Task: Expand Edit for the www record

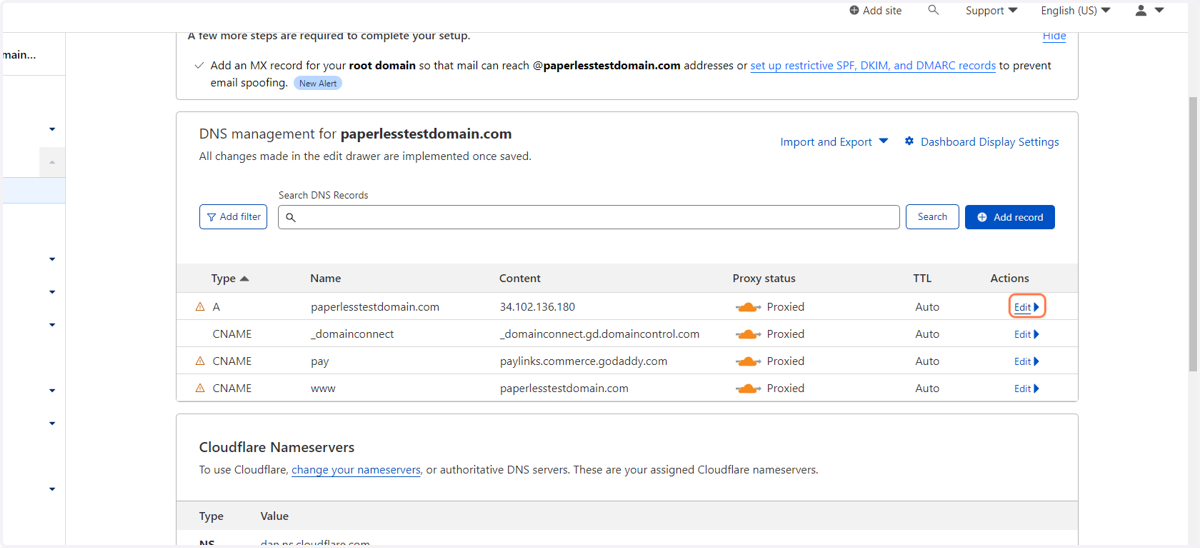Action: pos(1027,388)
